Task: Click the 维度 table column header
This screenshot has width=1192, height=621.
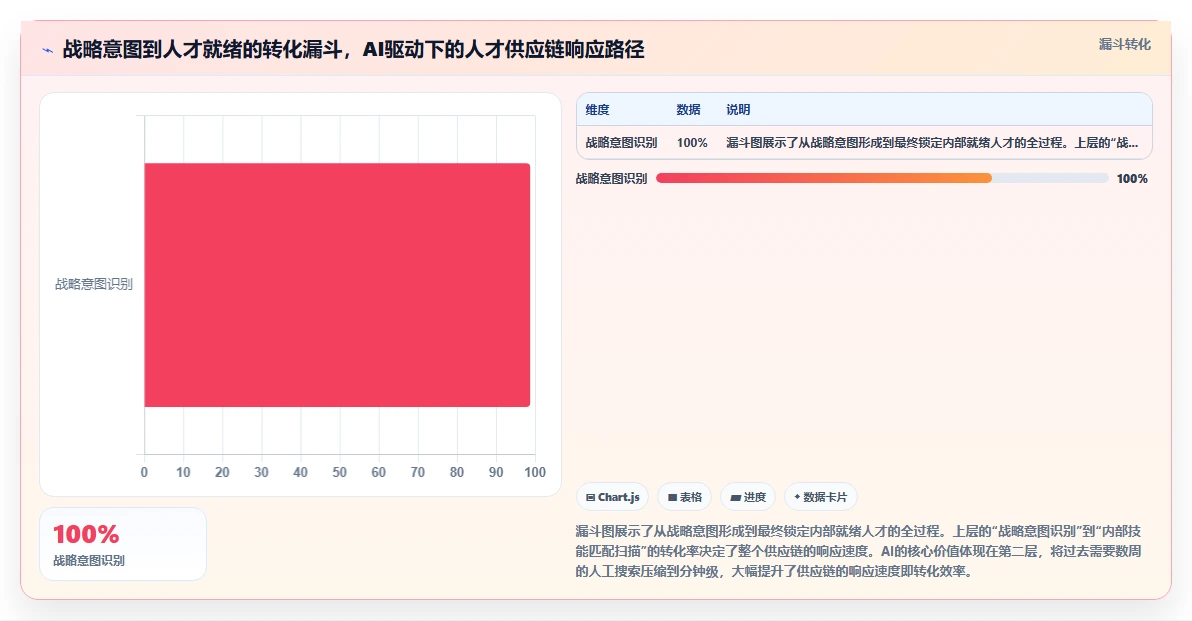Action: coord(598,109)
